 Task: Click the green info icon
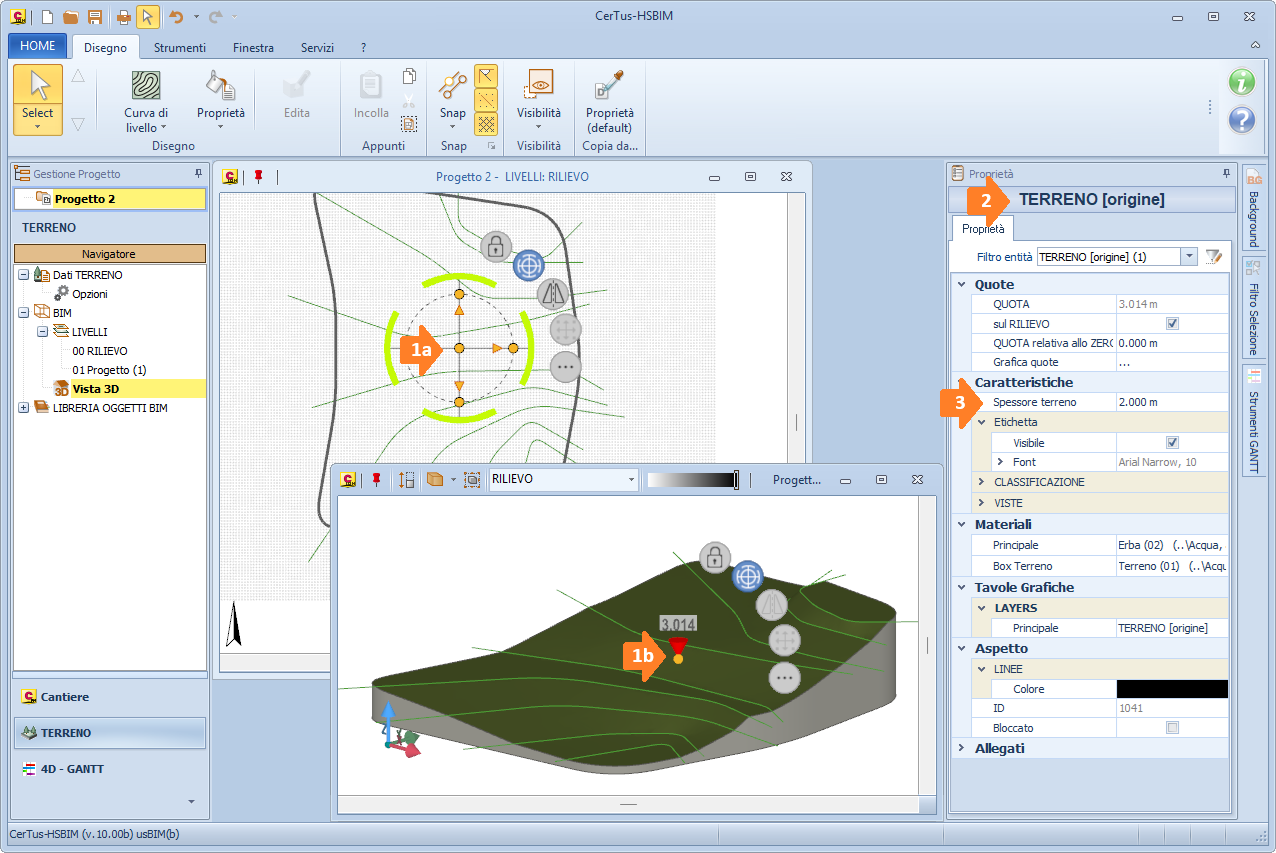click(1241, 82)
